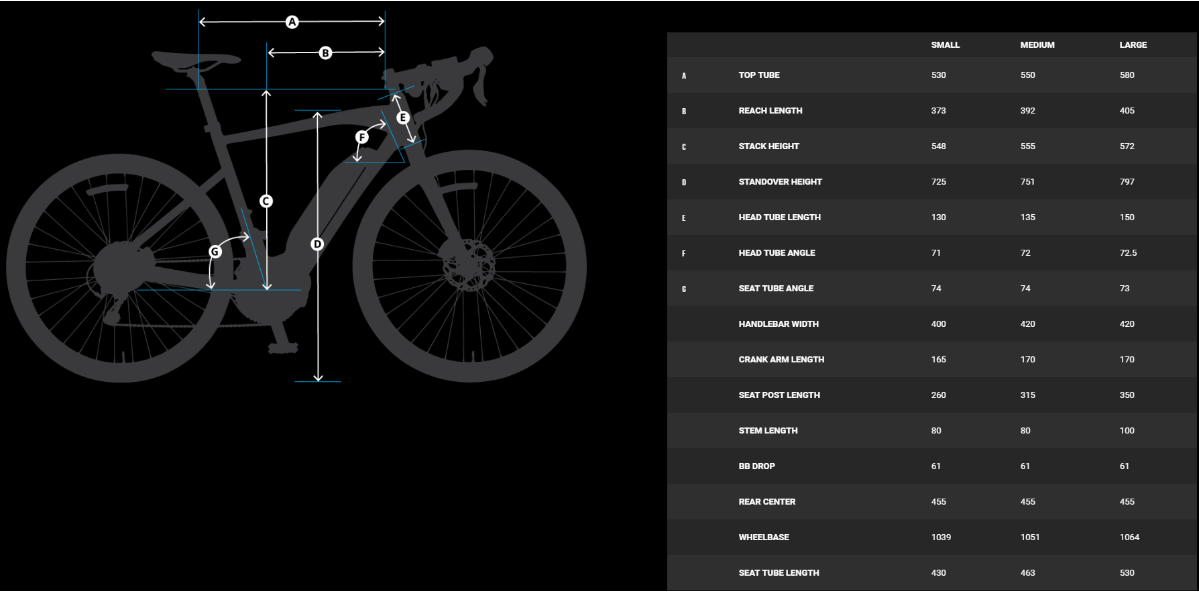
Task: Click the E head tube marker
Action: pos(403,118)
